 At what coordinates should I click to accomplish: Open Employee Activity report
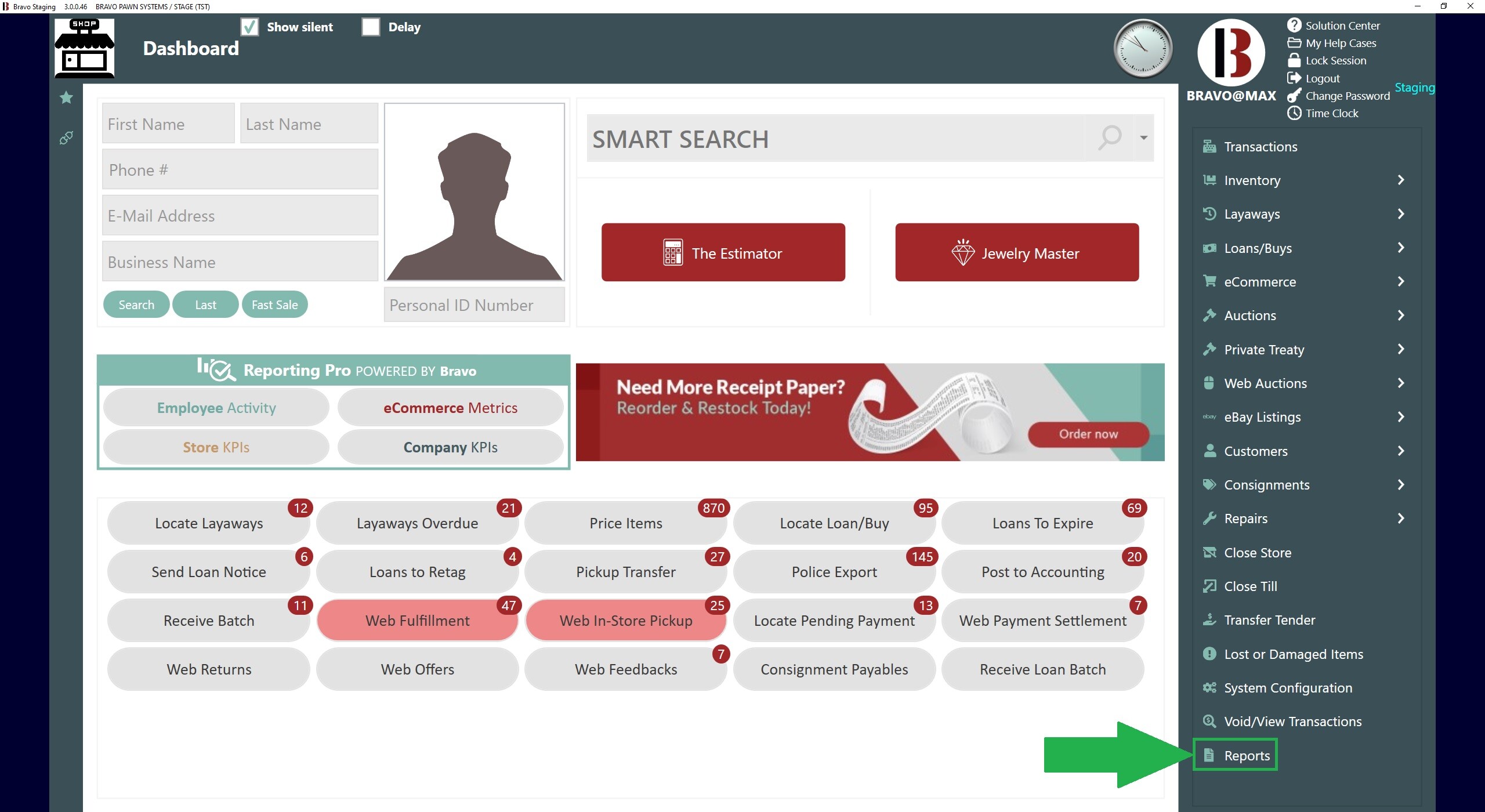click(x=216, y=407)
